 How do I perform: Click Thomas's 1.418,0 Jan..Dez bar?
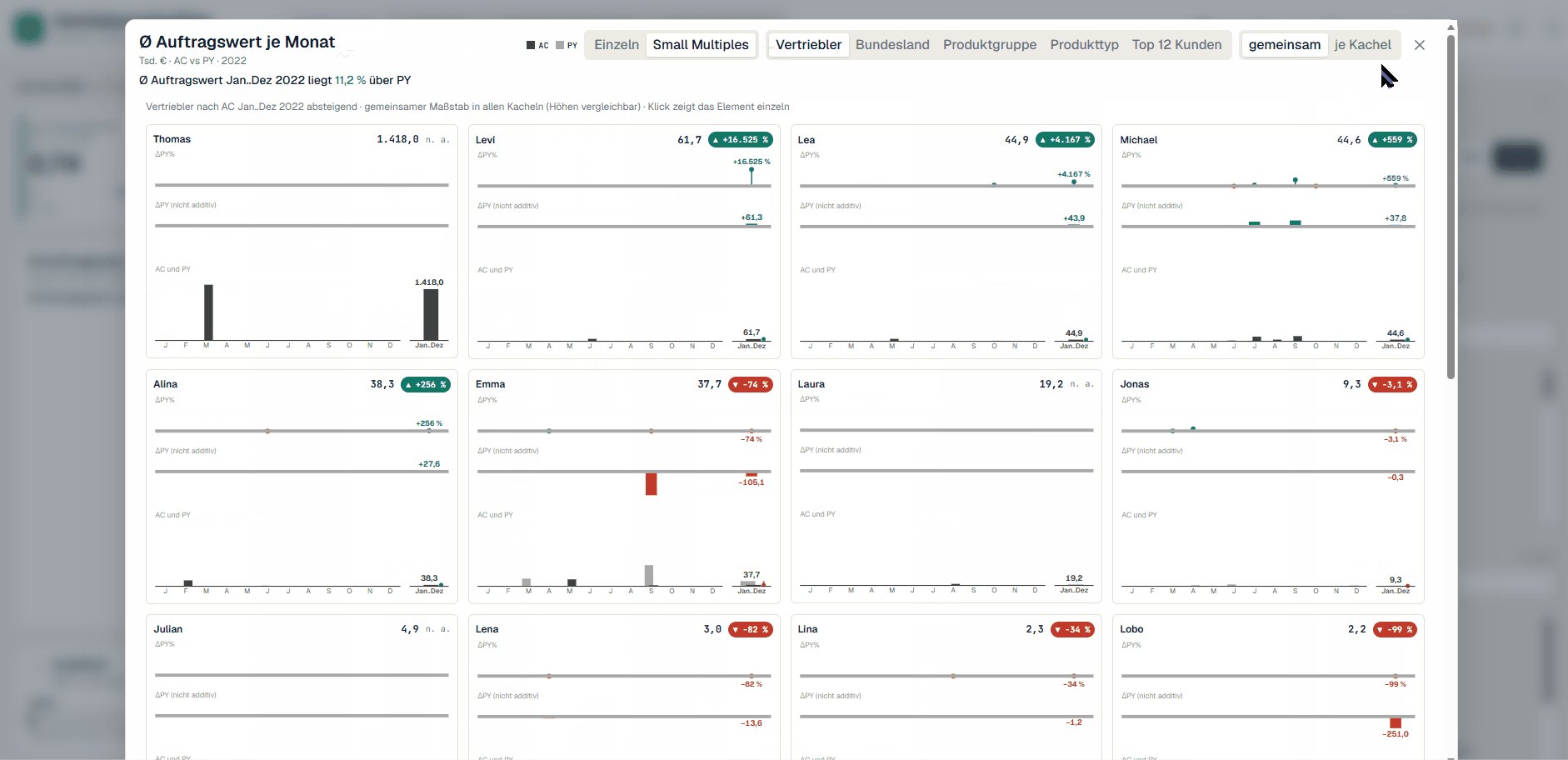[x=431, y=314]
